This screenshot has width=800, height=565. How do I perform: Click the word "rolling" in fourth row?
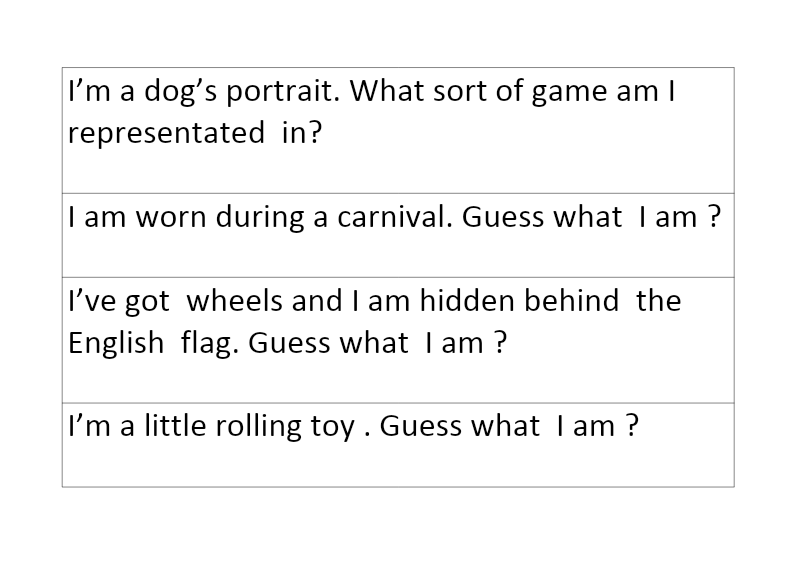[x=258, y=427]
